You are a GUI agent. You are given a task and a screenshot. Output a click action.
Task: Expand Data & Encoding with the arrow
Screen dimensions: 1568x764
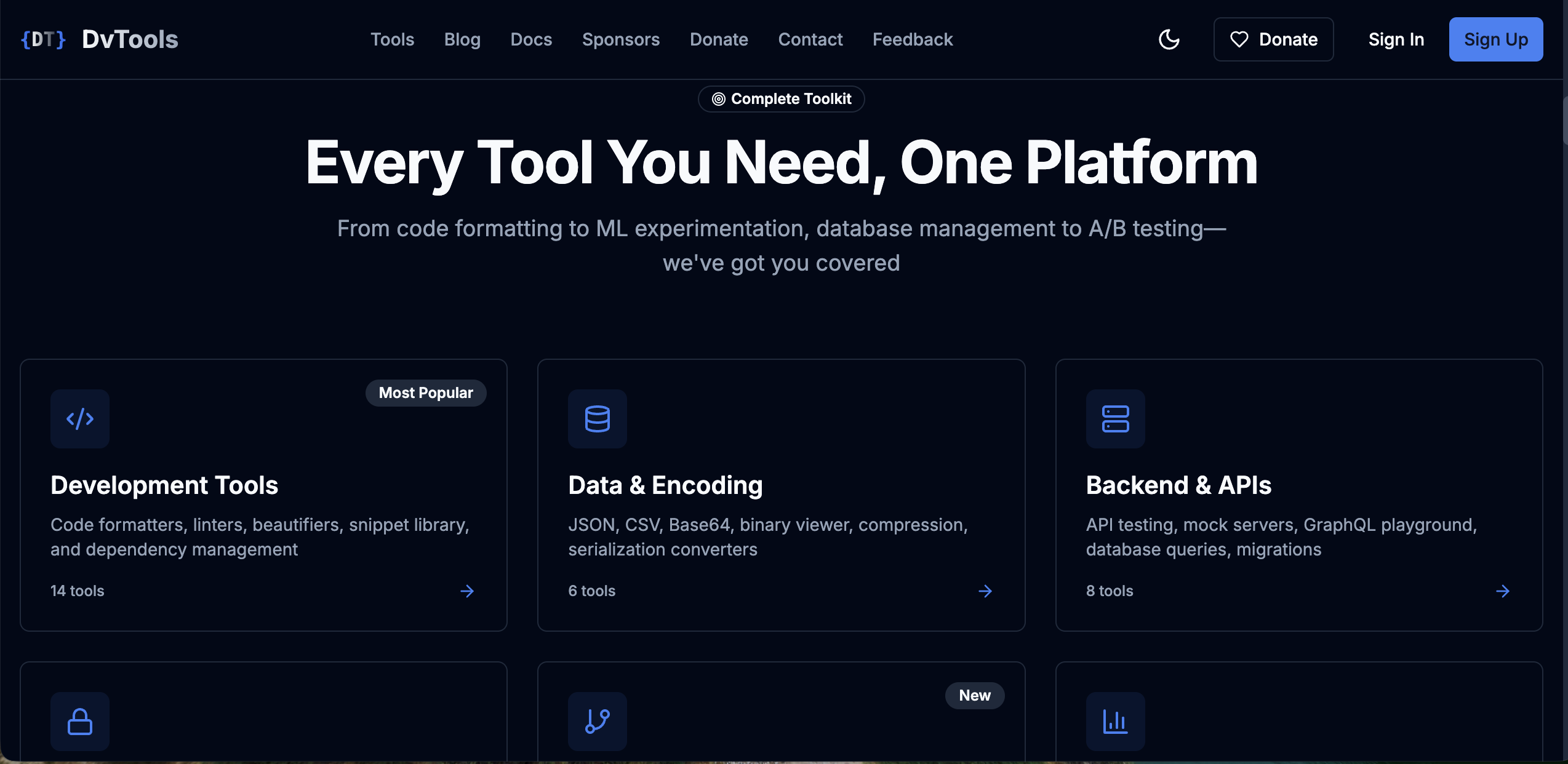(985, 591)
